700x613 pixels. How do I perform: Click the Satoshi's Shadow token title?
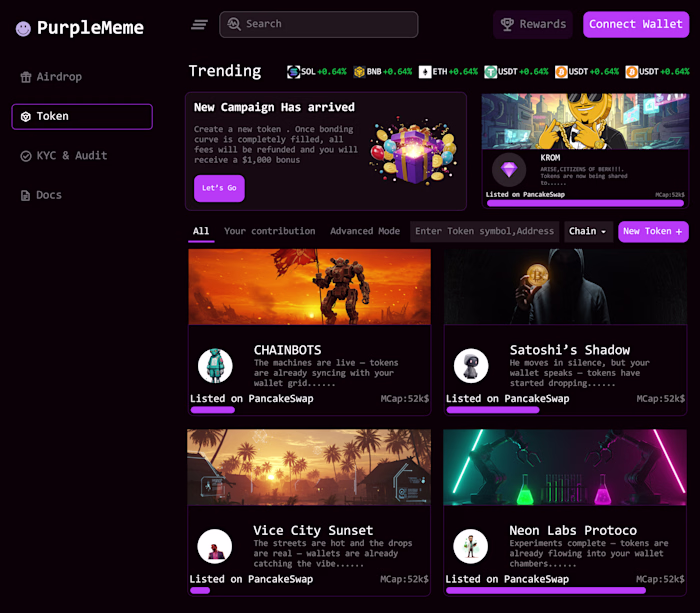coord(570,350)
